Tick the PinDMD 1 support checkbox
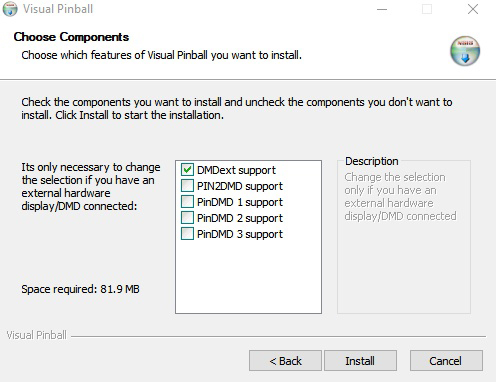Image resolution: width=496 pixels, height=382 pixels. coord(187,202)
